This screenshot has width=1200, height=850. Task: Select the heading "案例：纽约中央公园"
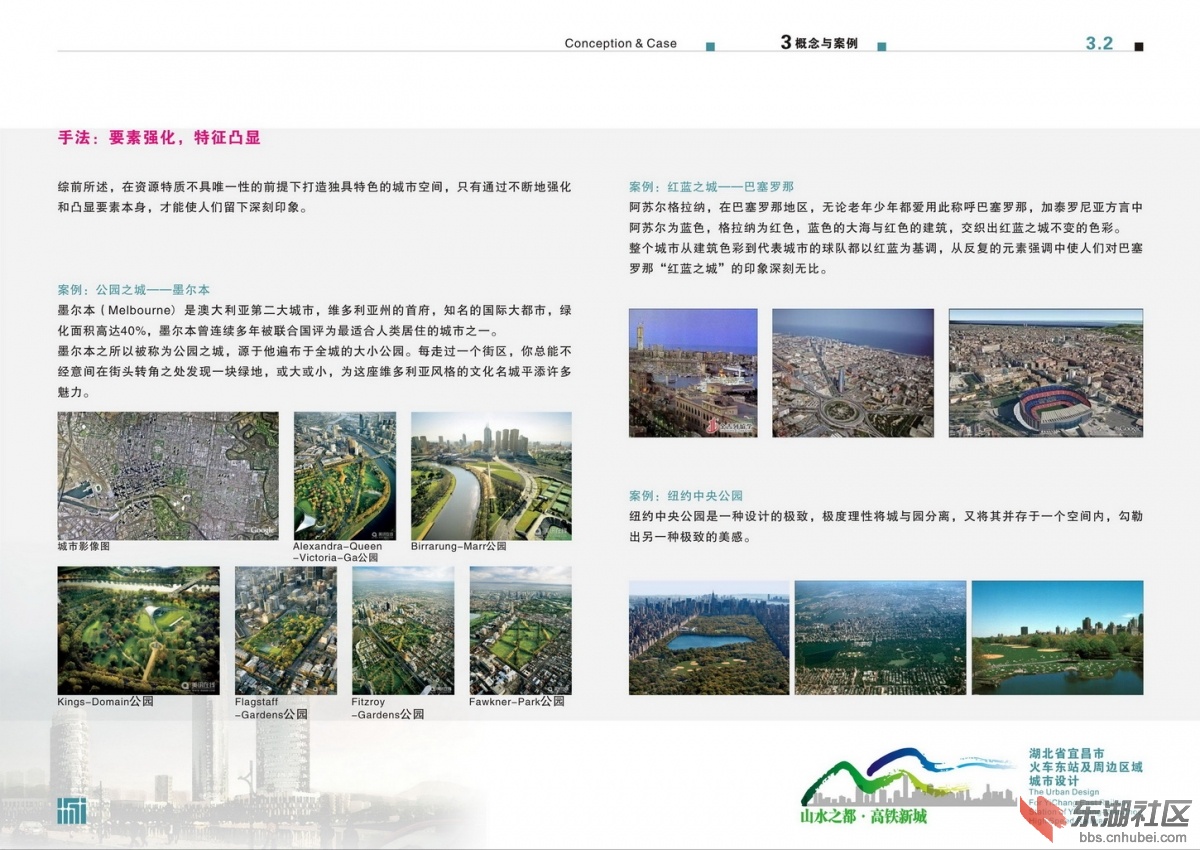686,496
